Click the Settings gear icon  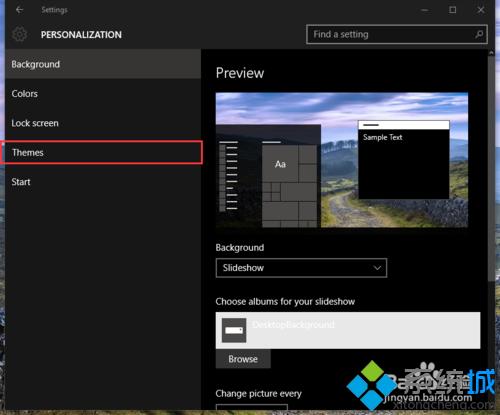[20, 34]
